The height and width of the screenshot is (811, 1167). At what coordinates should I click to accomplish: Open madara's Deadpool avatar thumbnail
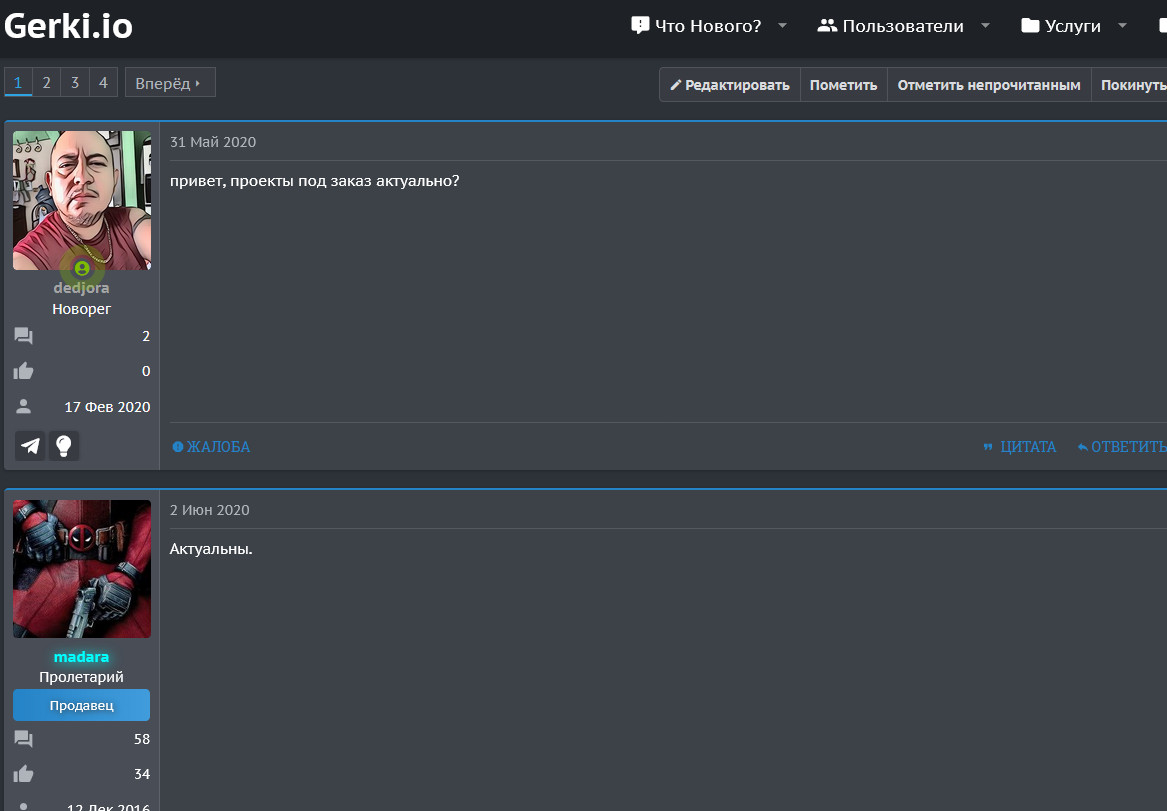click(x=82, y=569)
